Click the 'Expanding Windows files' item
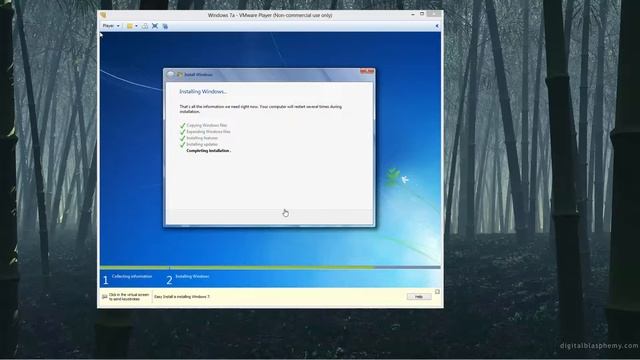Viewport: 640px width, 360px height. point(208,132)
